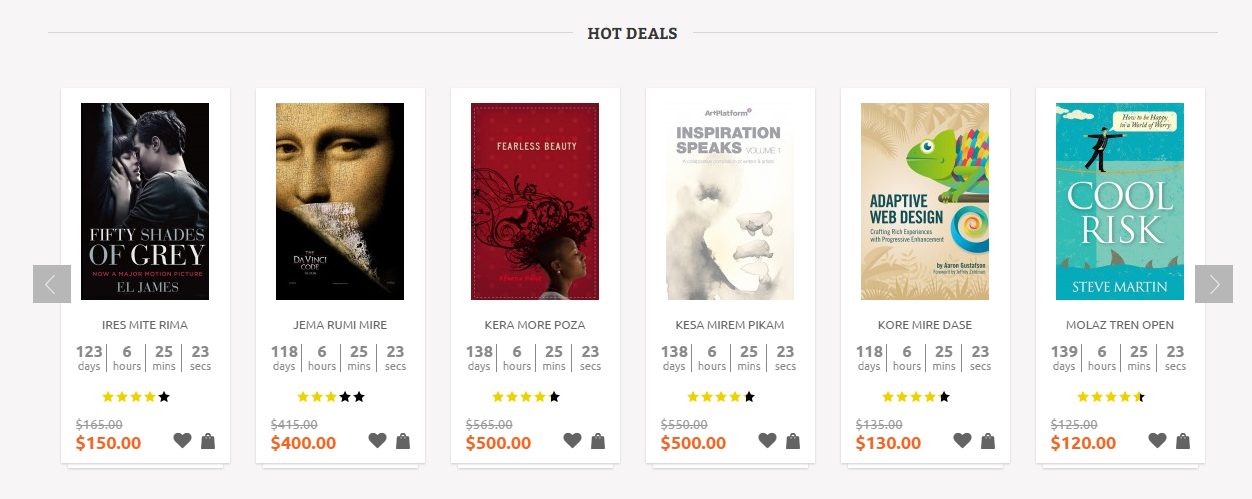Select the Da Vinci Code cover image
Screen dimensions: 1252x499
[x=340, y=201]
